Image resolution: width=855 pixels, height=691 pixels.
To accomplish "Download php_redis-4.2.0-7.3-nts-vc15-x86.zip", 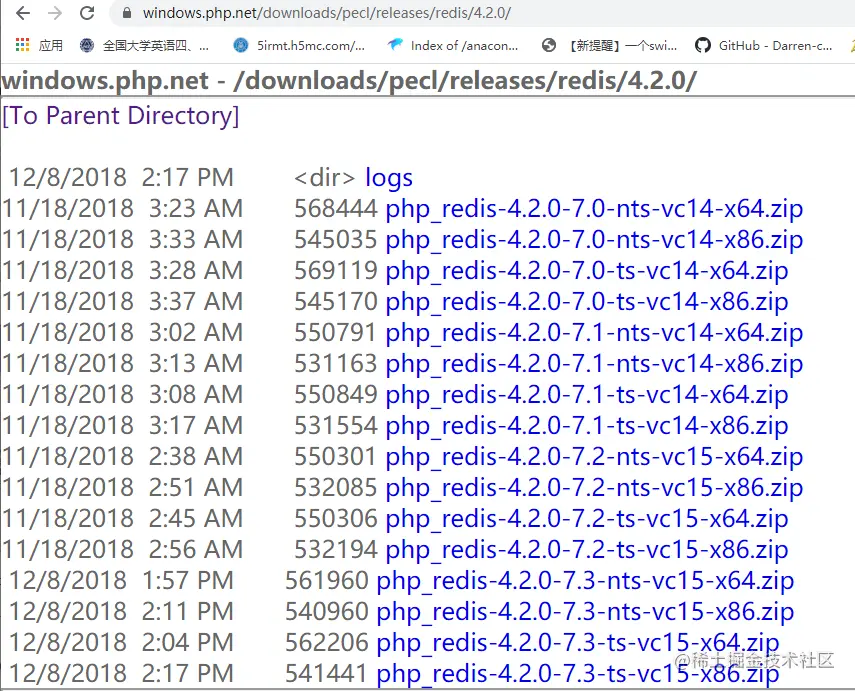I will [x=585, y=612].
